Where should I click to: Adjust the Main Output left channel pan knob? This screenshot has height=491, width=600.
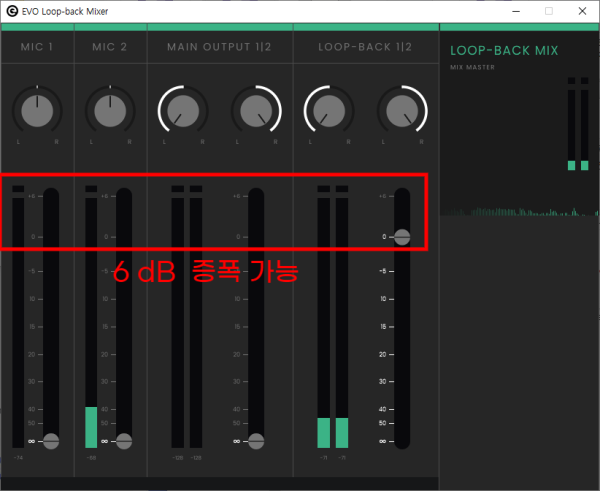click(183, 111)
